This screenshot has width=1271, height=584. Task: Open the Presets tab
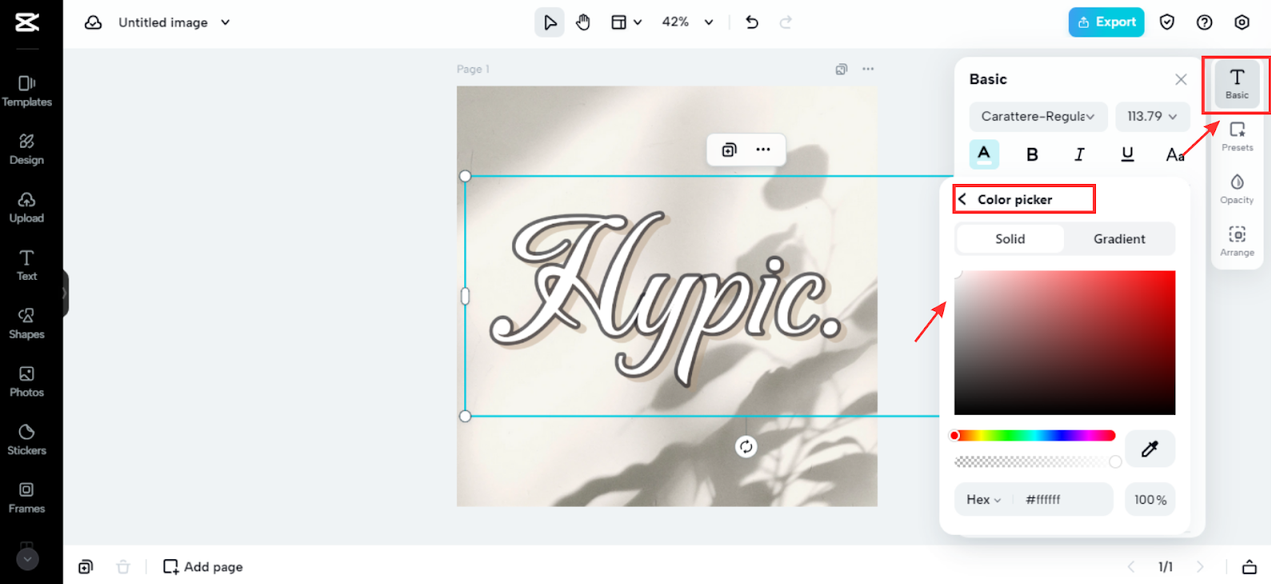click(x=1237, y=136)
